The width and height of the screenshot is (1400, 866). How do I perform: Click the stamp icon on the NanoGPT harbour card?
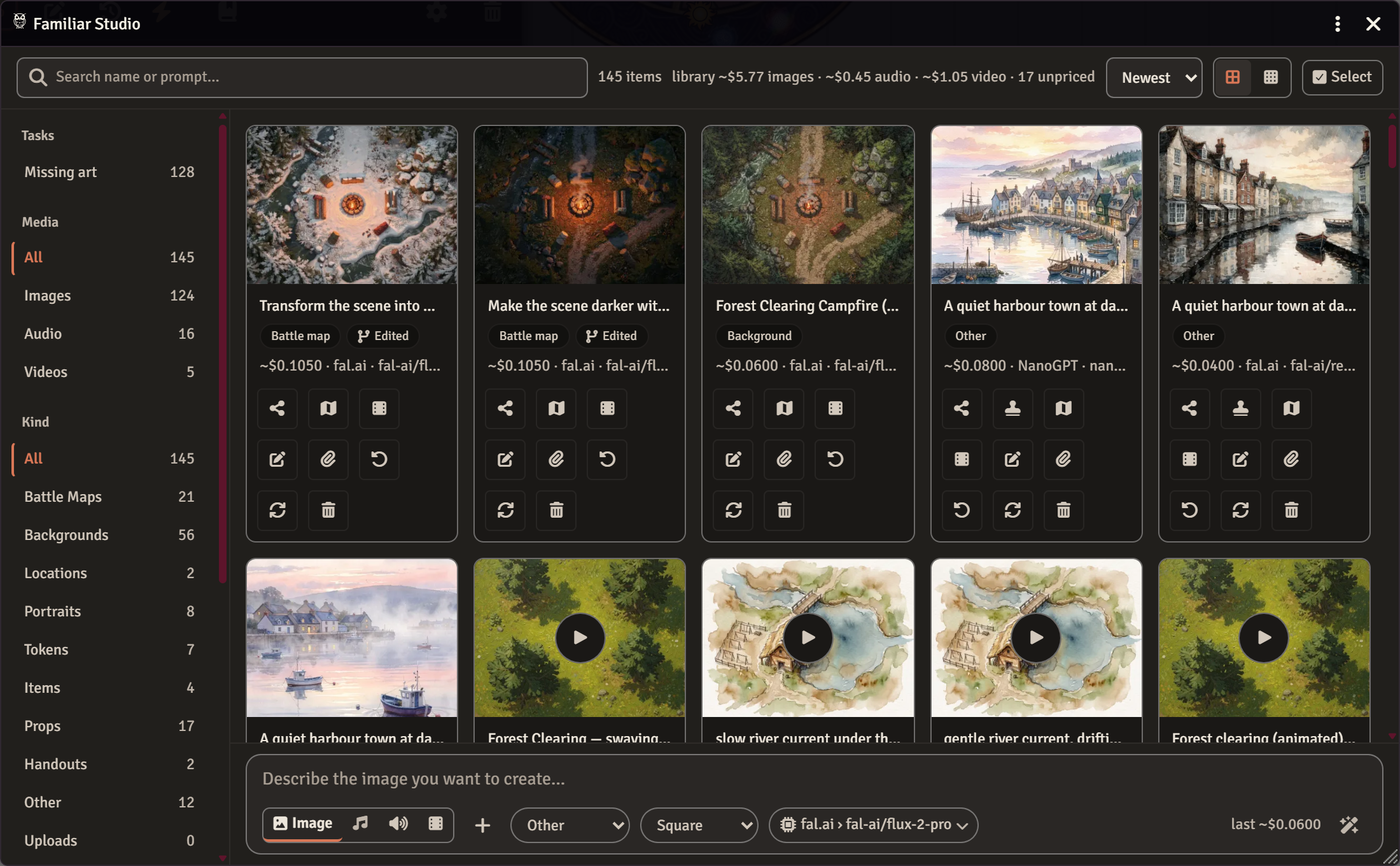point(1012,408)
